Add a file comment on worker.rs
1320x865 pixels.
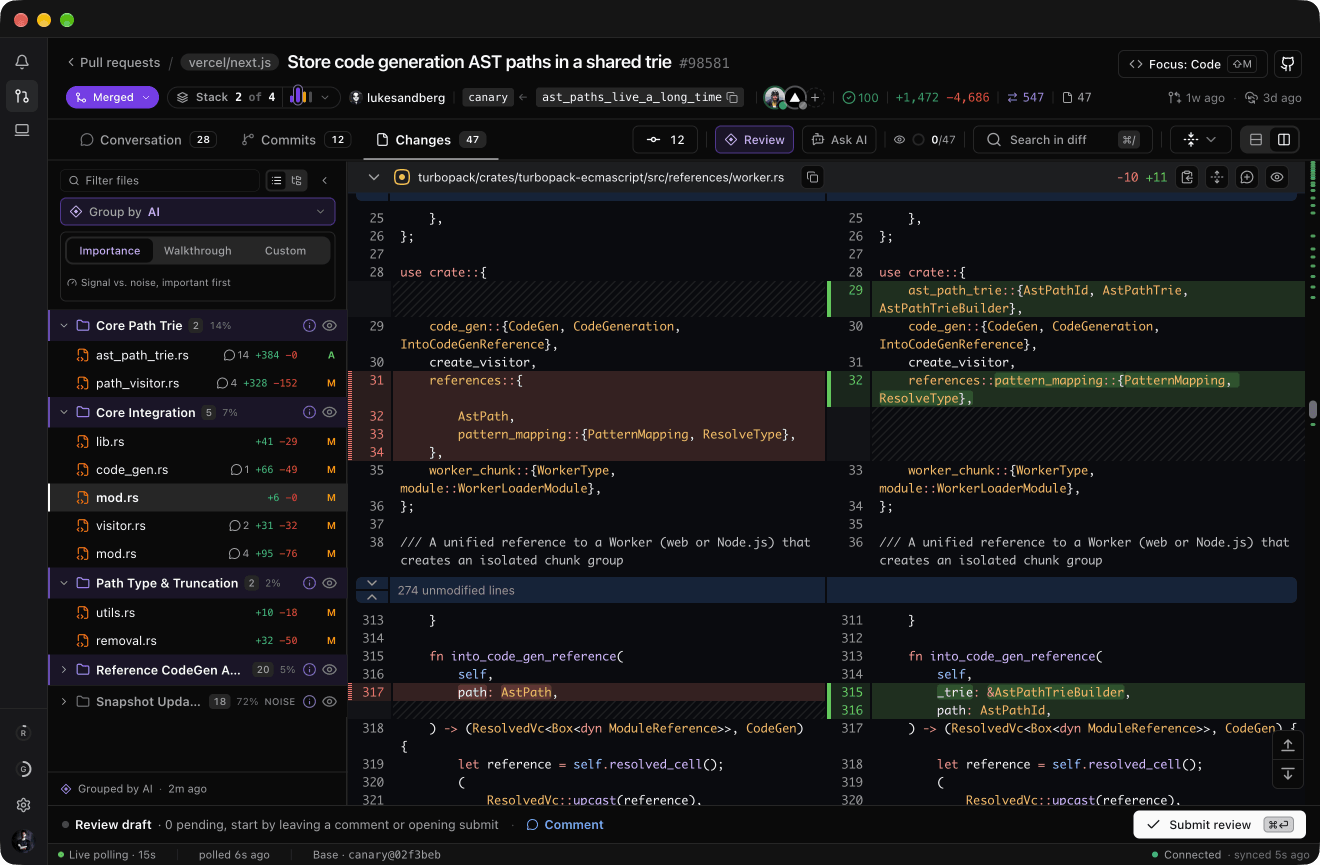pyautogui.click(x=1247, y=177)
